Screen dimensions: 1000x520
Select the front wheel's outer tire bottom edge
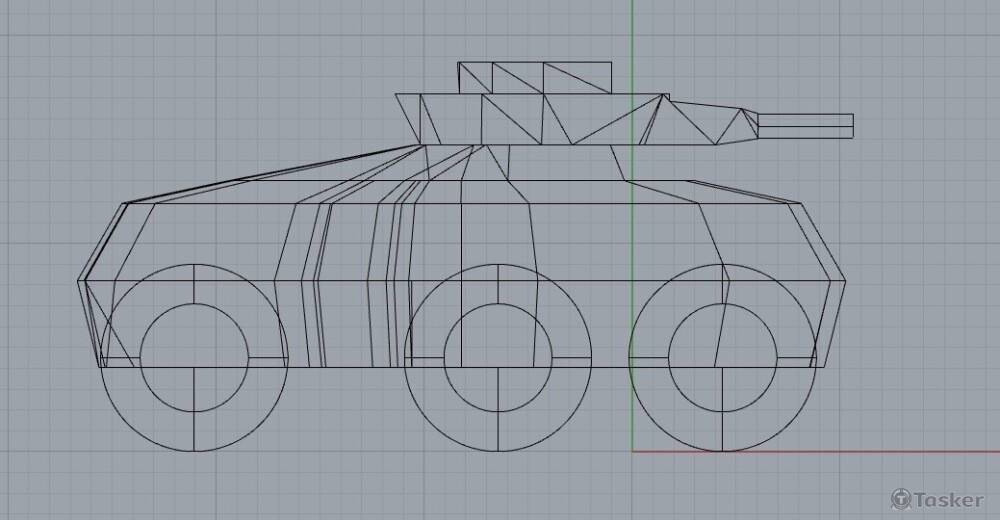pyautogui.click(x=722, y=451)
